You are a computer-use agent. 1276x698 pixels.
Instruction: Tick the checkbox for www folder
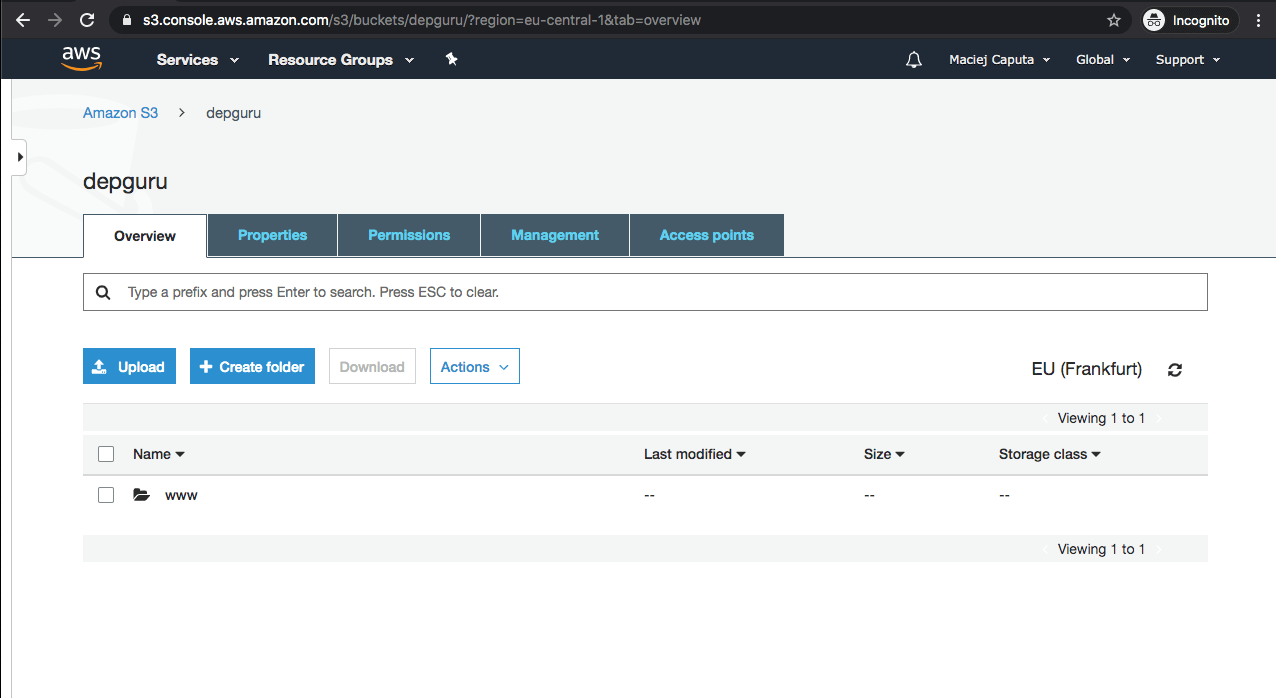[106, 495]
